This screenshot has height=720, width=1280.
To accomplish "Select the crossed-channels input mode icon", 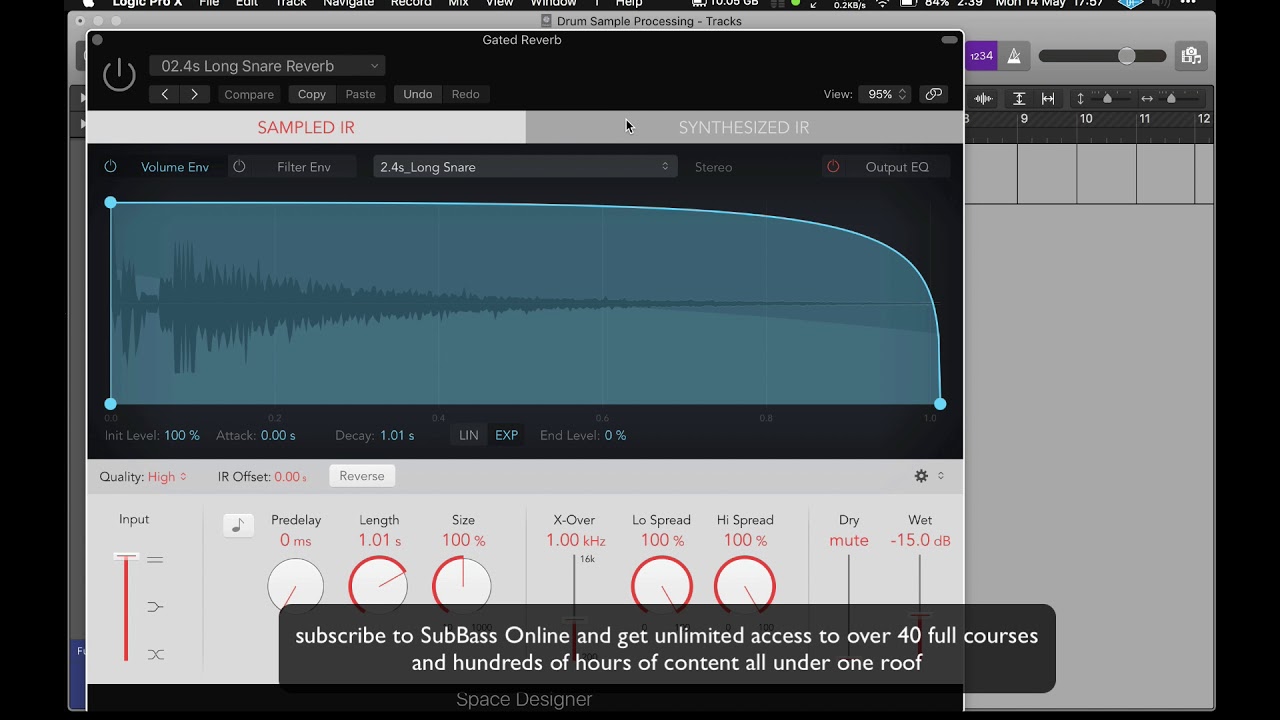I will coord(155,654).
